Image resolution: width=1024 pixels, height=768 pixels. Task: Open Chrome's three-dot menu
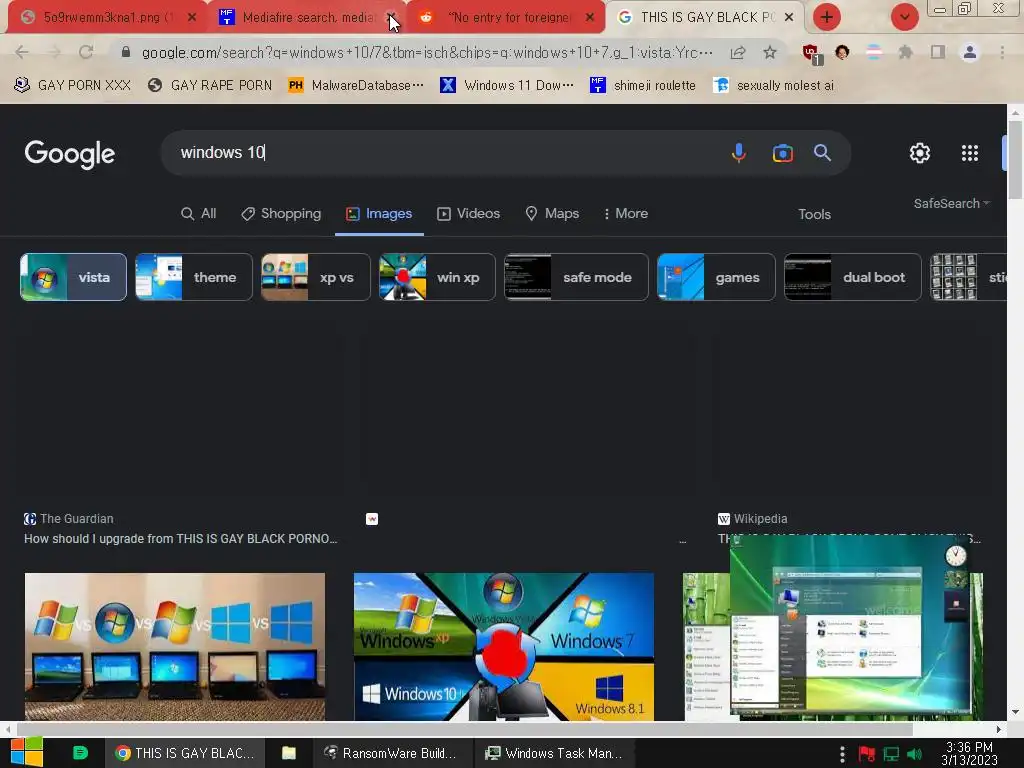(1002, 52)
